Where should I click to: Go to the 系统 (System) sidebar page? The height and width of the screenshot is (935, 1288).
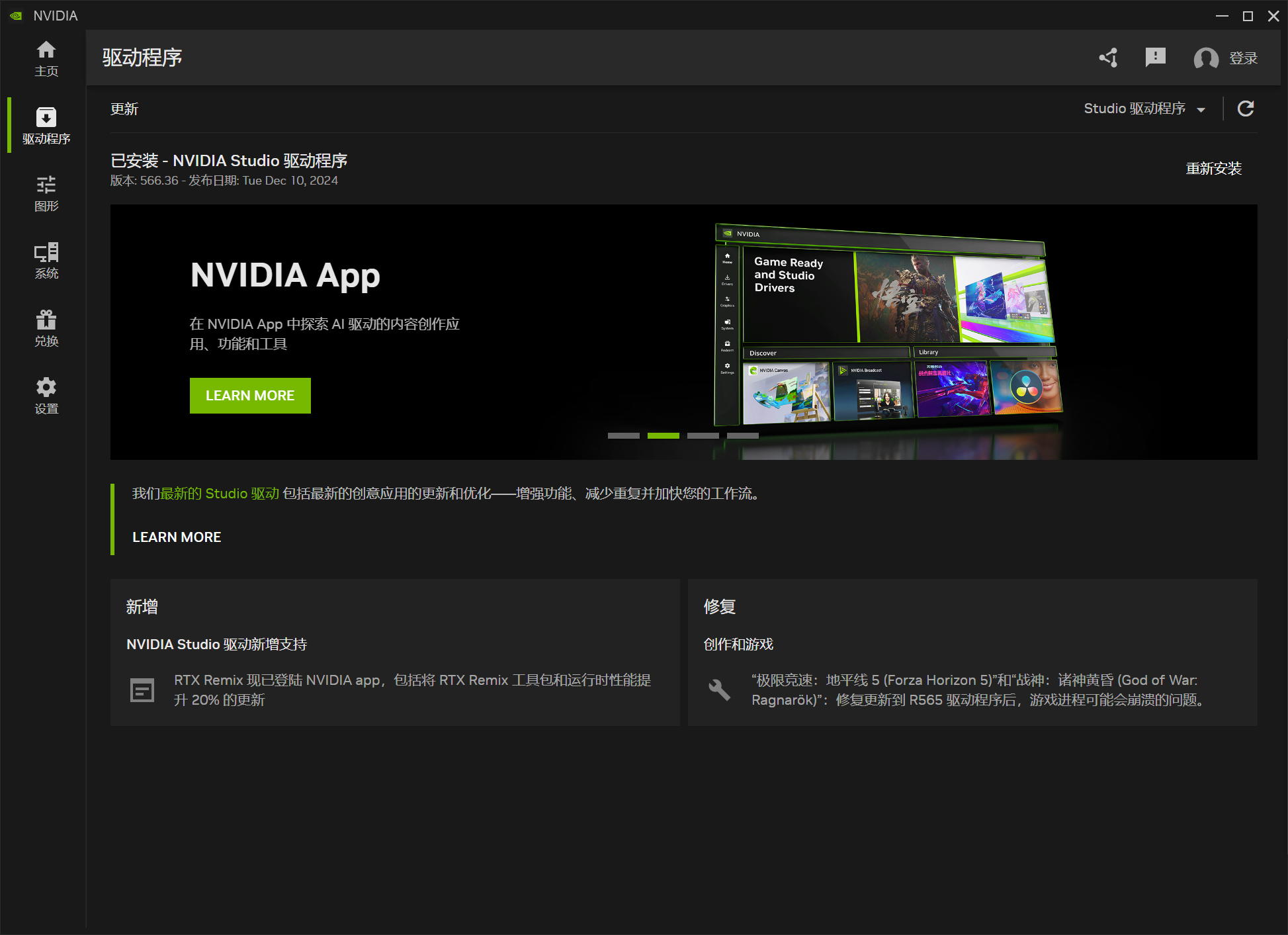[46, 260]
